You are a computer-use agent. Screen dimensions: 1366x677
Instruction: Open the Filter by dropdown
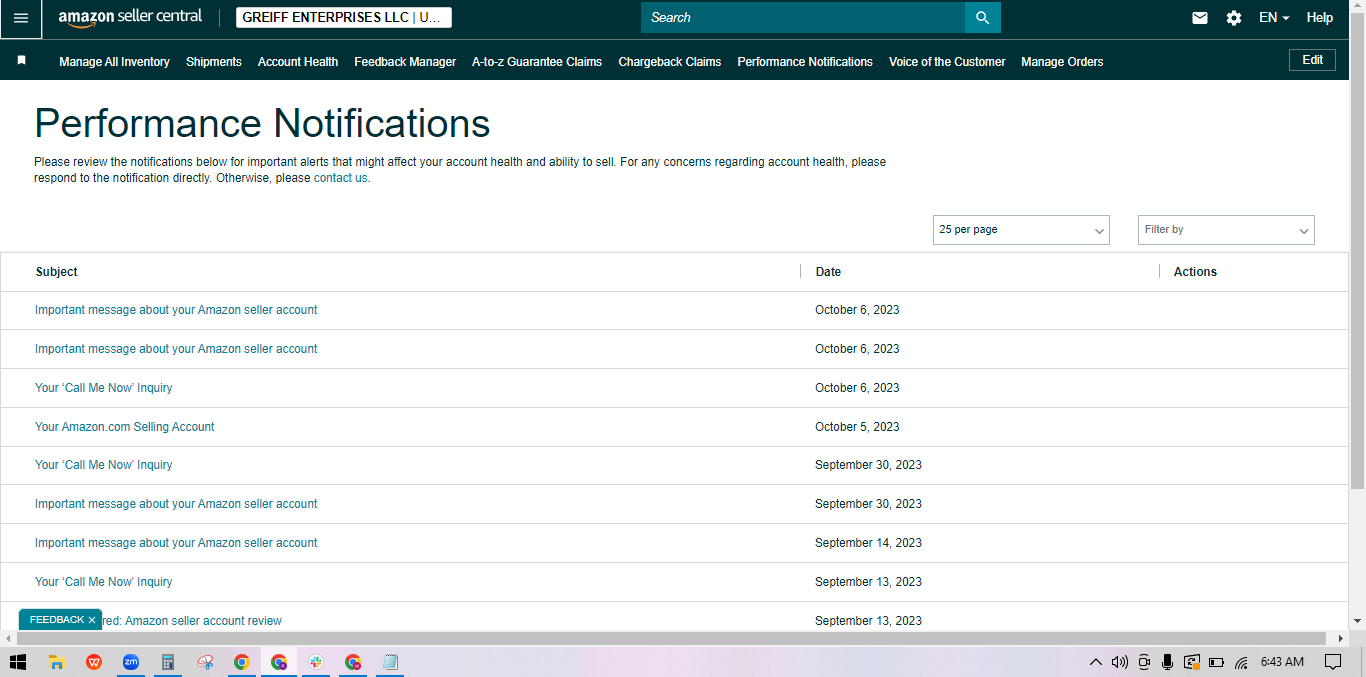(x=1226, y=230)
